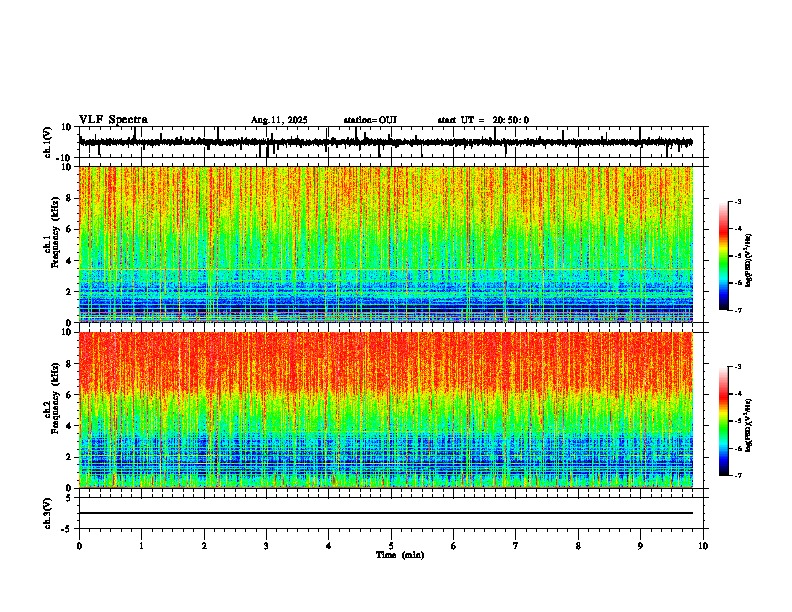Click the ch.1 spectrogram panel
The height and width of the screenshot is (612, 792).
coord(386,244)
